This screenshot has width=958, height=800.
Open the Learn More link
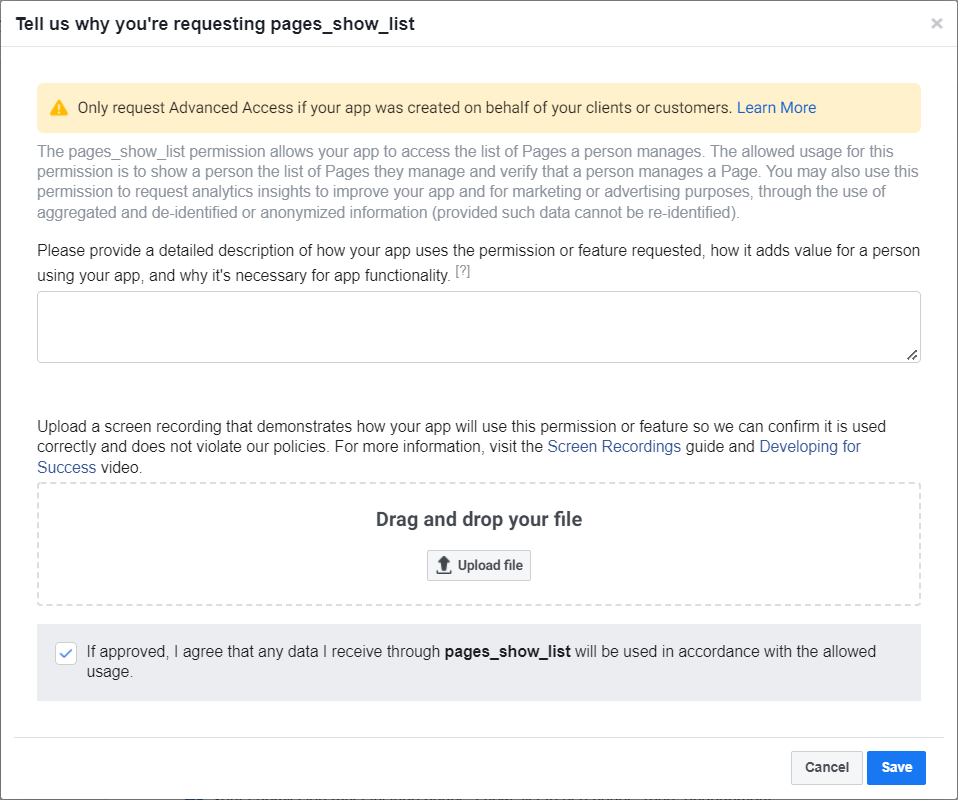(x=776, y=108)
